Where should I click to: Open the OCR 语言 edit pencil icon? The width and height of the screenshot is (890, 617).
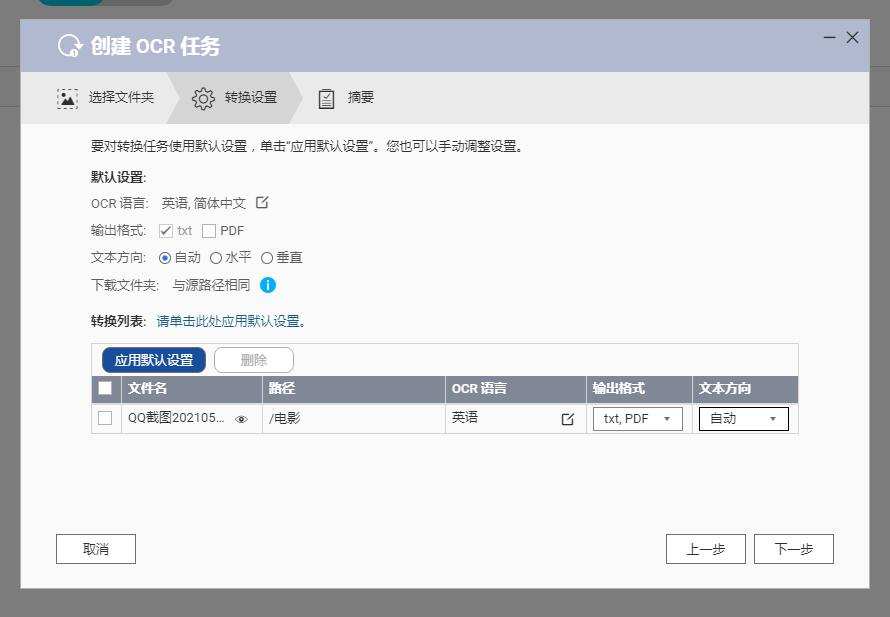(261, 202)
